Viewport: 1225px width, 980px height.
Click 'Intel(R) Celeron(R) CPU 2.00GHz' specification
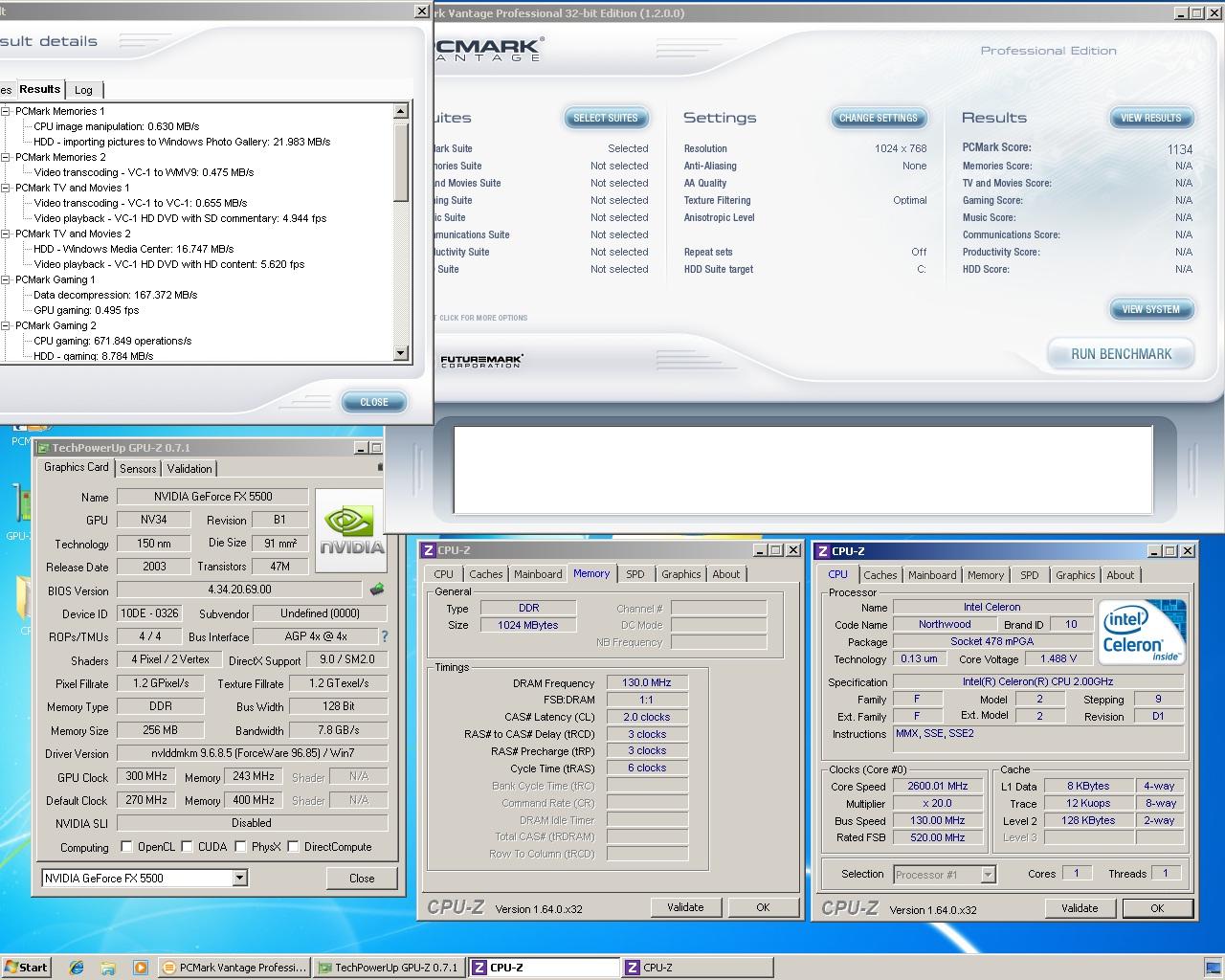[1038, 681]
